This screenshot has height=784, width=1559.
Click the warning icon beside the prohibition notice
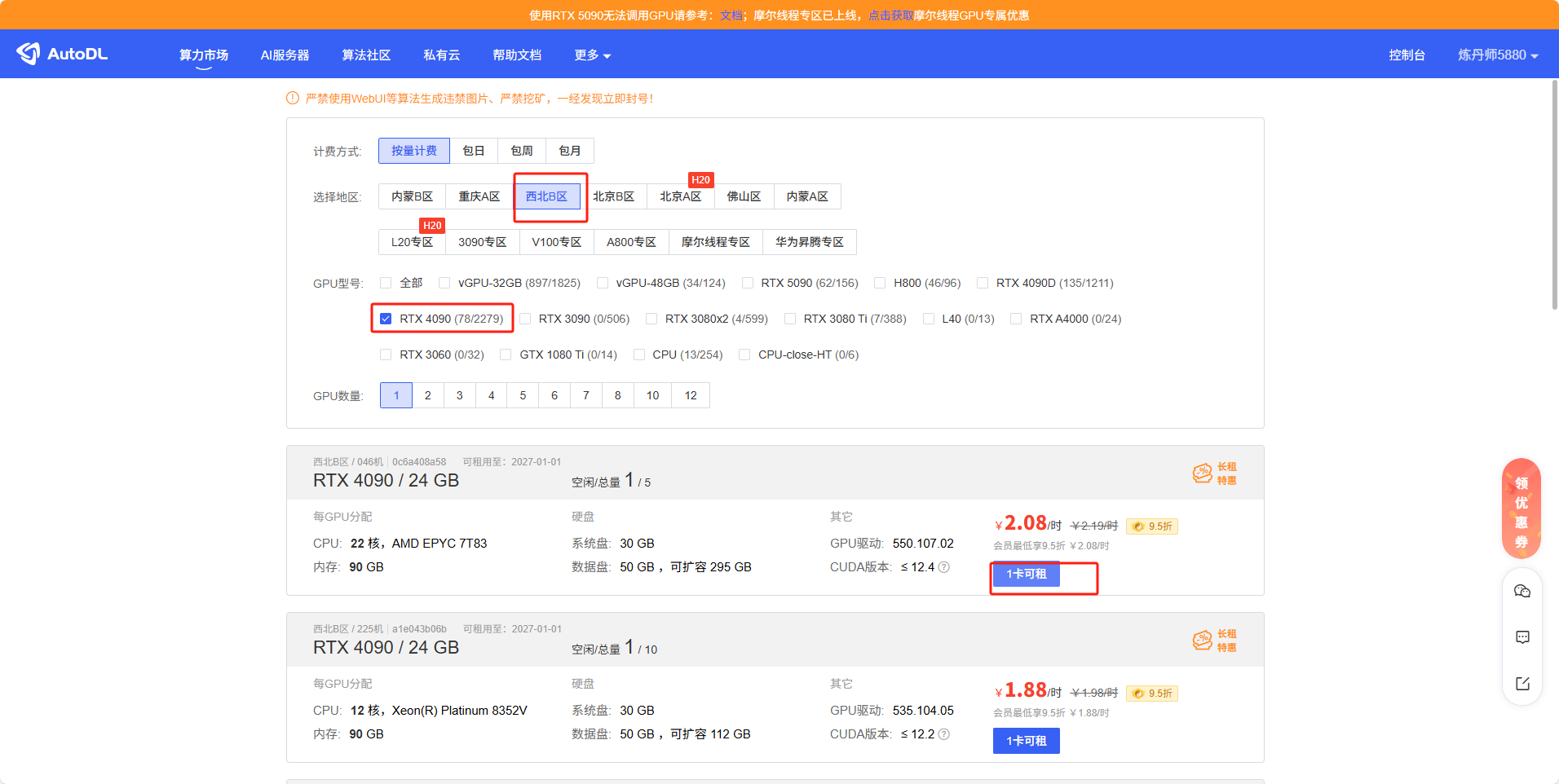pos(293,99)
